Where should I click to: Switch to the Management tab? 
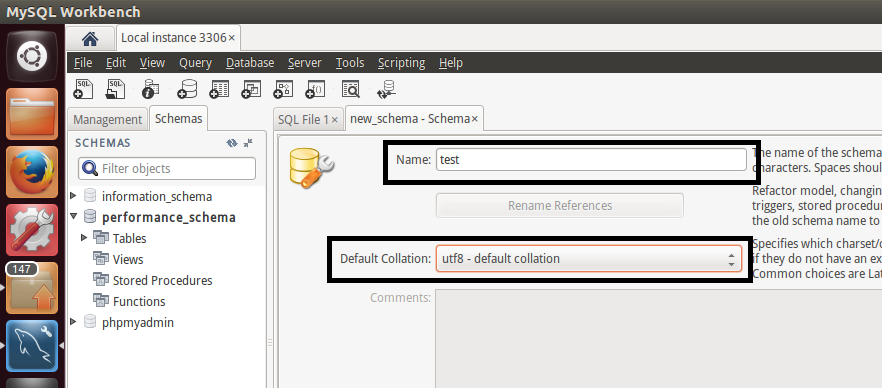107,119
